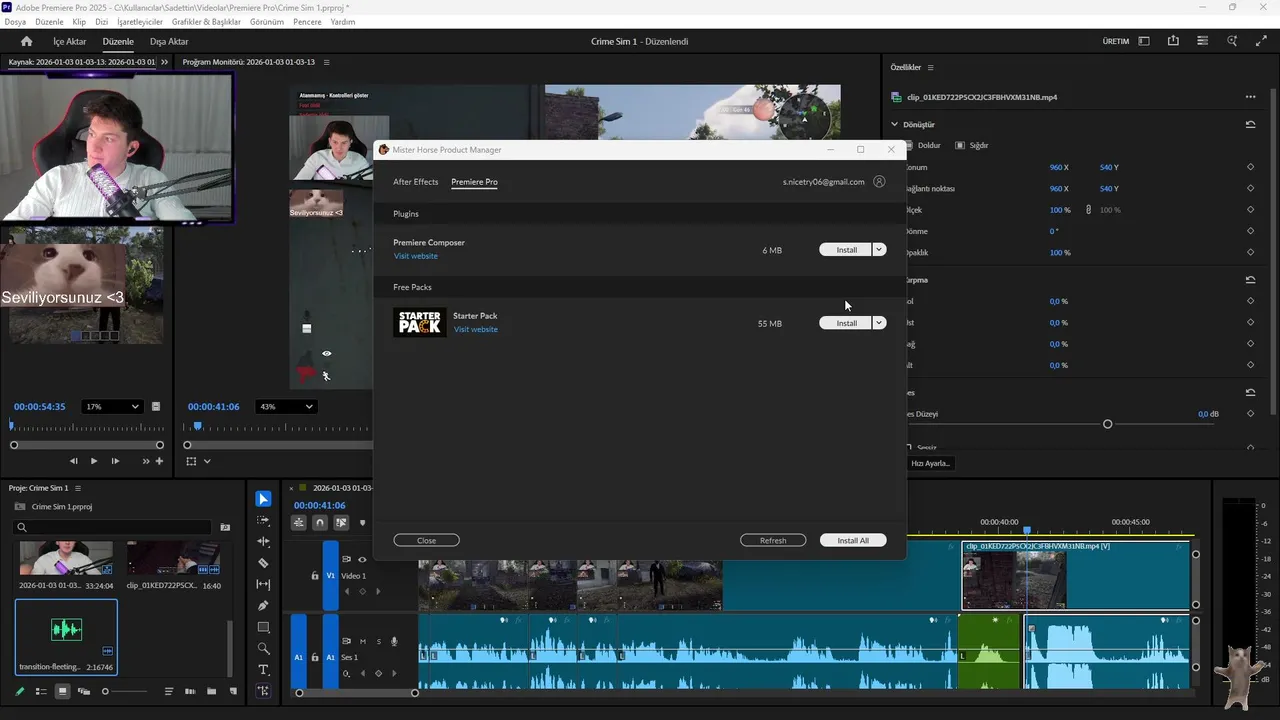Select the Pen tool
This screenshot has width=1280, height=720.
click(263, 605)
